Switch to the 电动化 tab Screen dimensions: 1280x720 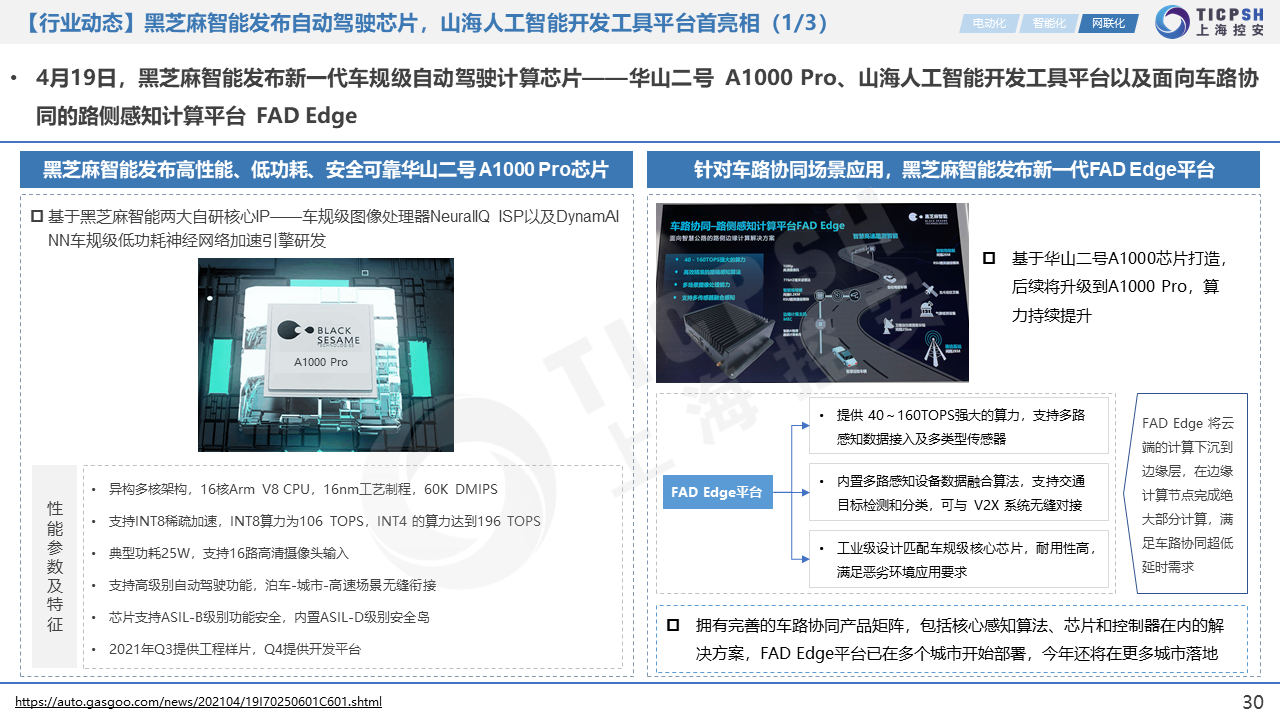pyautogui.click(x=989, y=23)
